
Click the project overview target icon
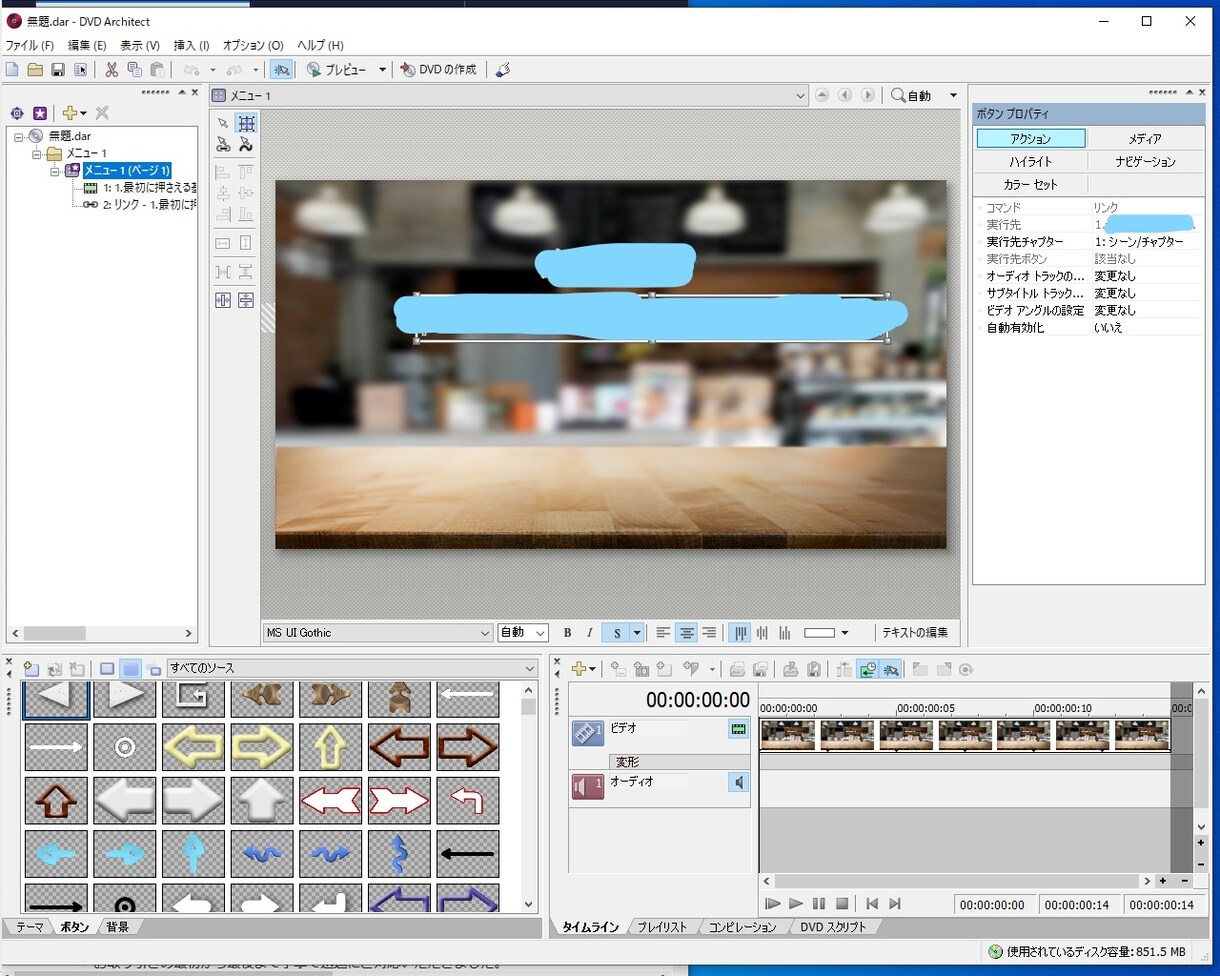[x=17, y=113]
